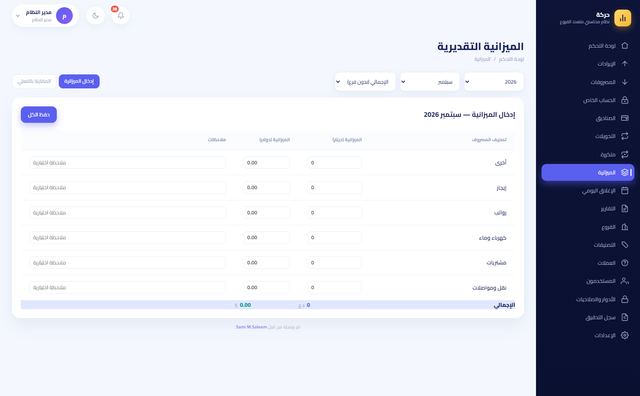Click dollar budget field for مشتريات row
Screen dimensions: 640x396
[266, 263]
